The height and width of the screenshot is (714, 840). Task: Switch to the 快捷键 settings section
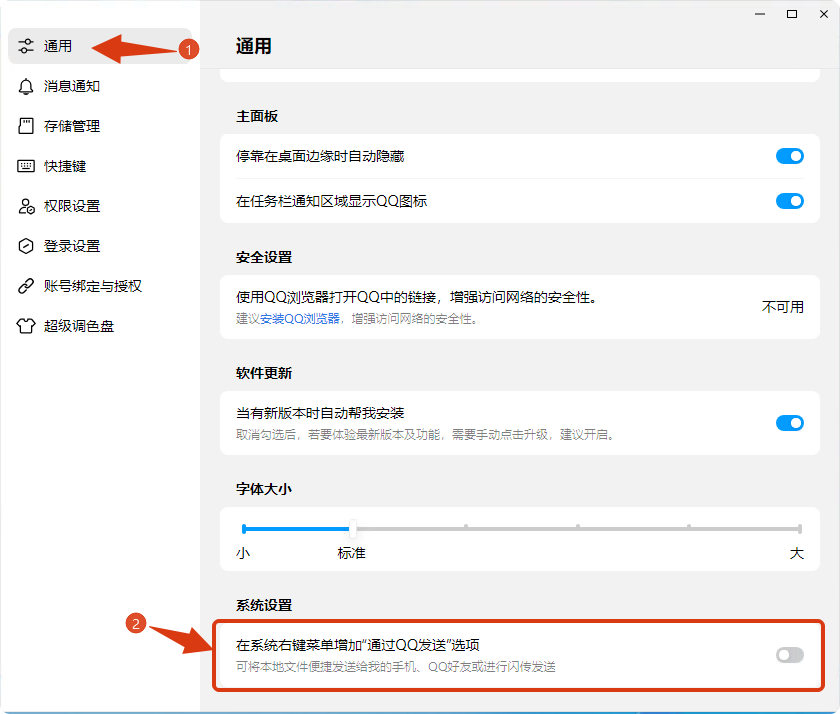(x=65, y=166)
